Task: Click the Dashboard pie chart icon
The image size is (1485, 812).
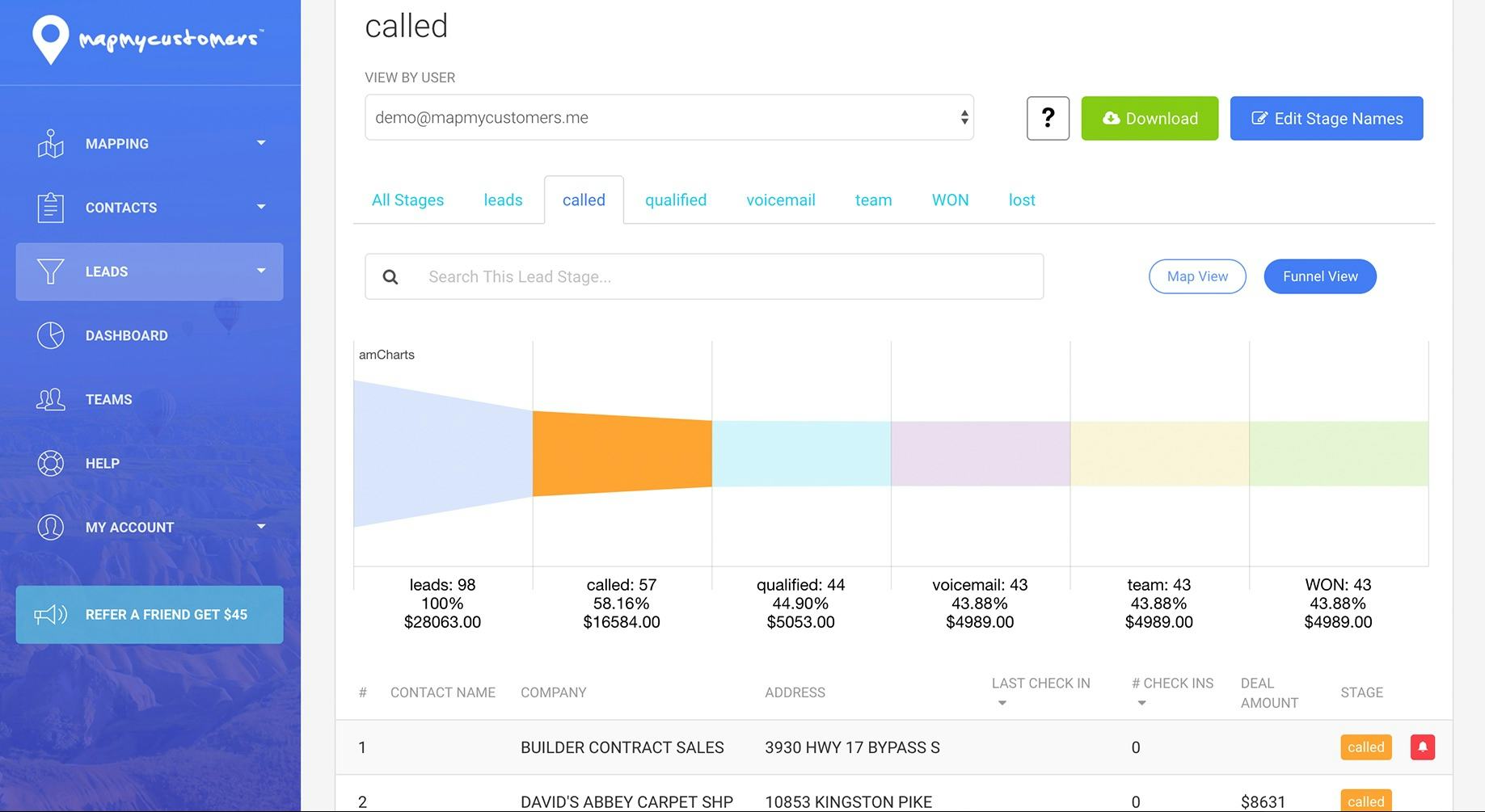Action: click(50, 335)
